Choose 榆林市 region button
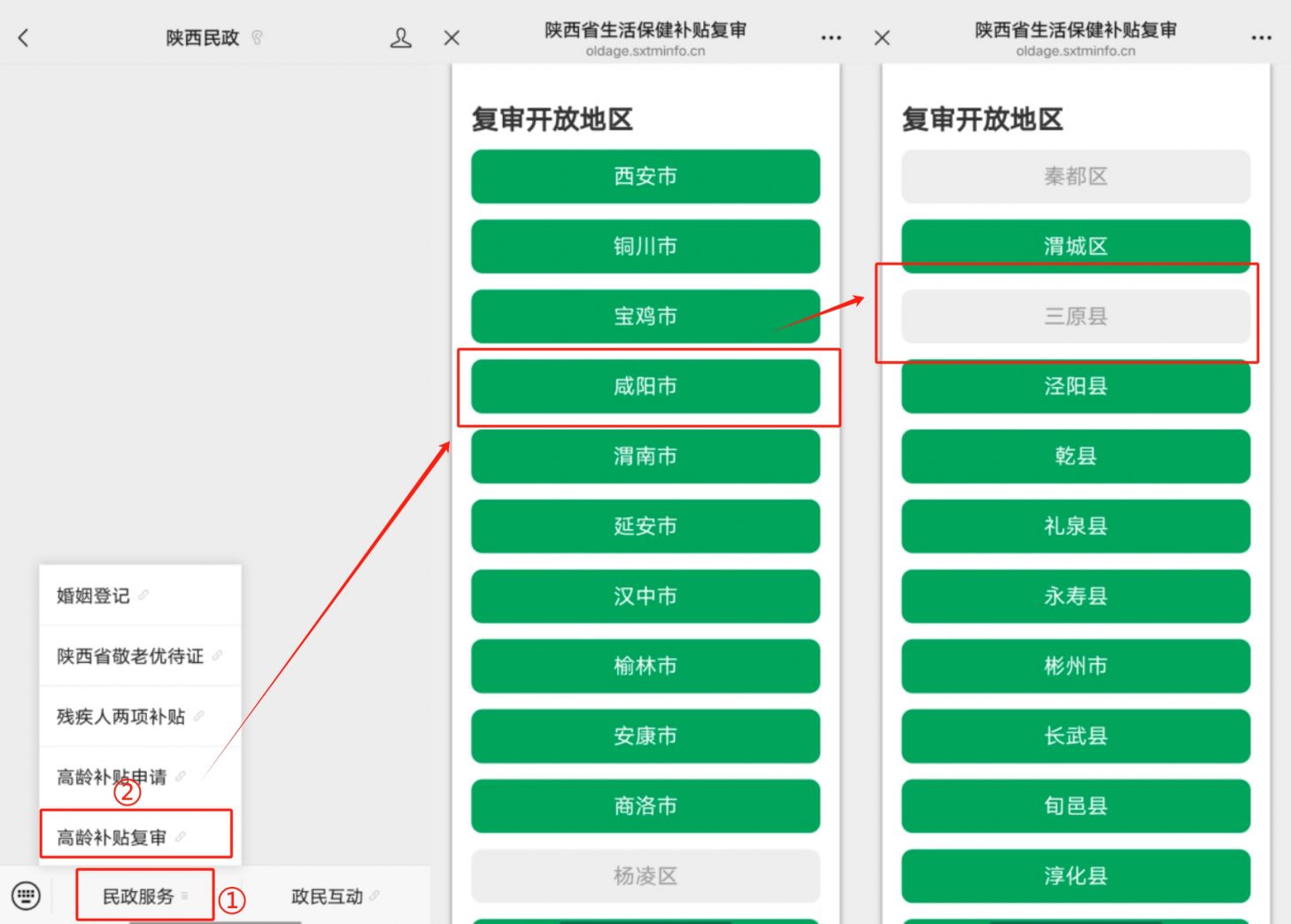Screen dimensions: 1291x924 pos(645,666)
